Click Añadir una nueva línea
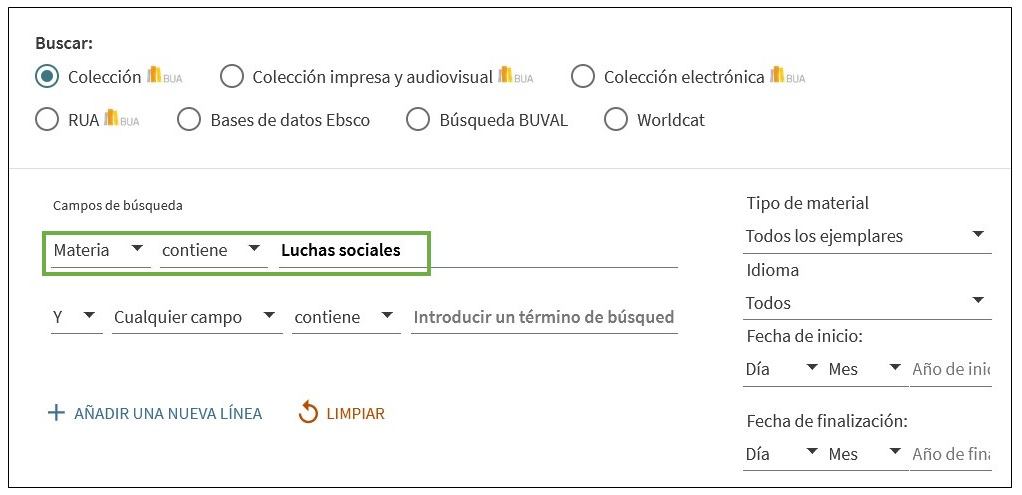 click(x=167, y=413)
